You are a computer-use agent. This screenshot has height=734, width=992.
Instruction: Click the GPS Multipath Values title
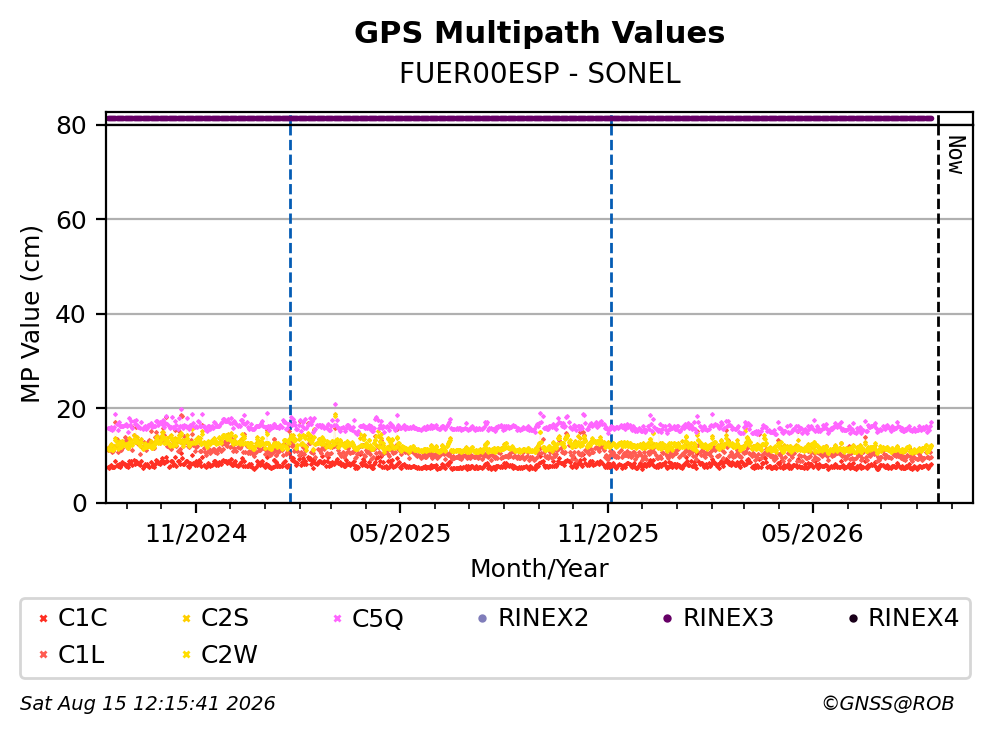click(x=539, y=33)
